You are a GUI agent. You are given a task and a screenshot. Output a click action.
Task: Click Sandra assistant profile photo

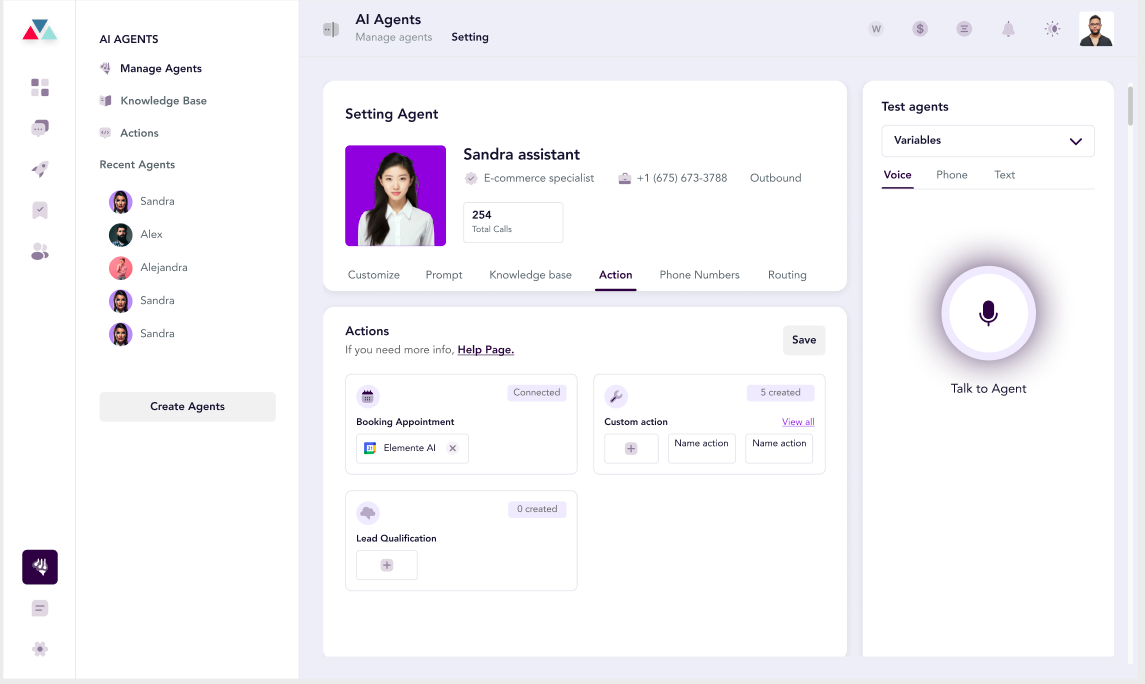(x=395, y=196)
